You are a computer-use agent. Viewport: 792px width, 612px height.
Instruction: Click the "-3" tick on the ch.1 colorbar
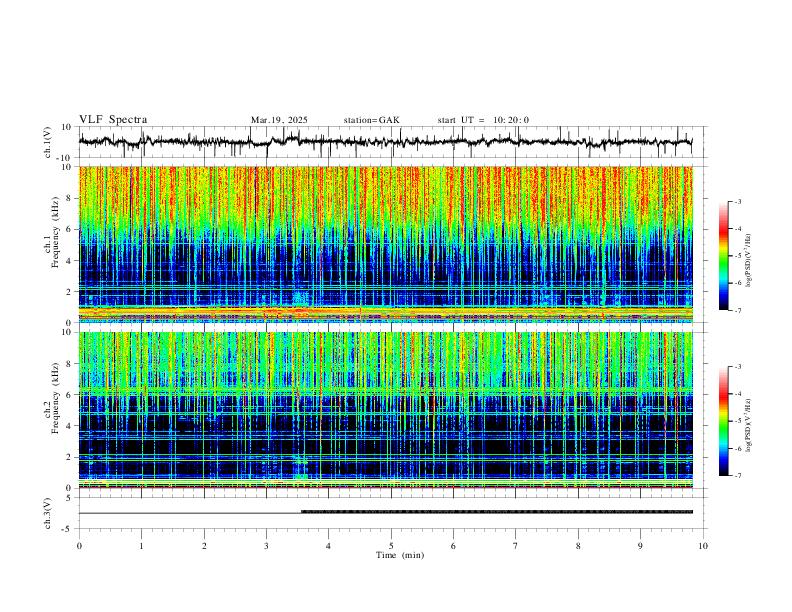(737, 201)
